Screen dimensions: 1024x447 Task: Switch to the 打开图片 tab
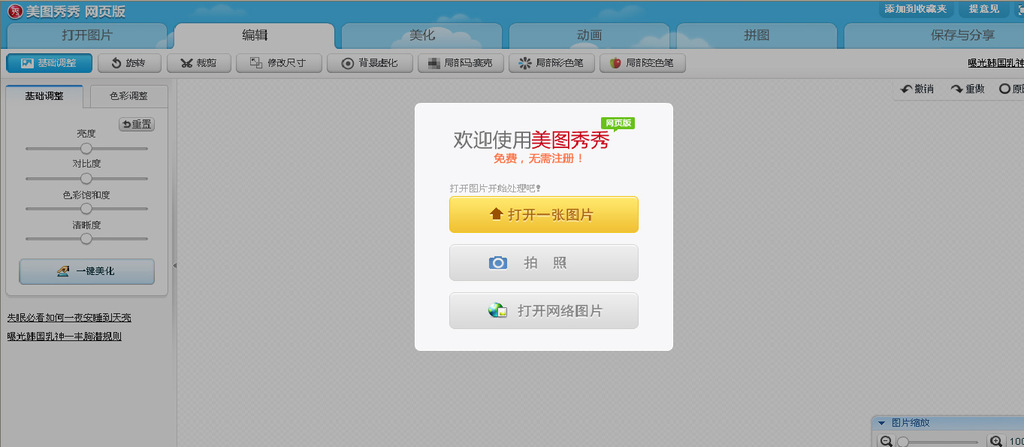point(87,35)
